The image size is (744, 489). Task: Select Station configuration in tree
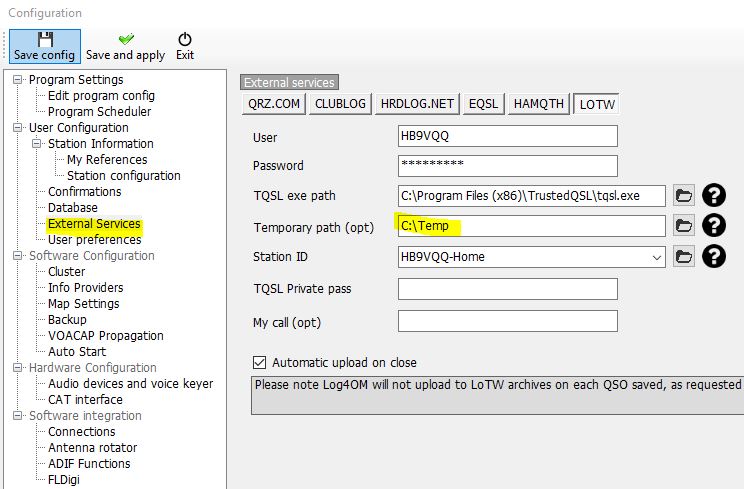[x=123, y=175]
